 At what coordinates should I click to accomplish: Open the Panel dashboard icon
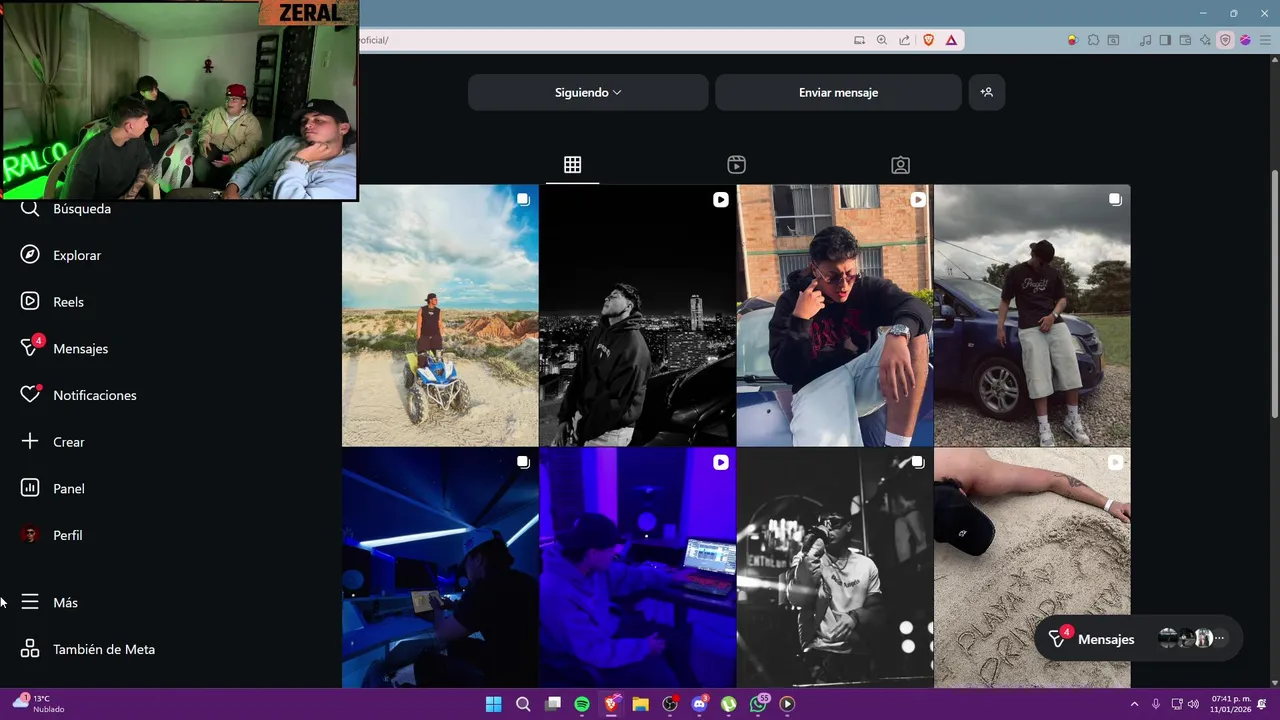(30, 488)
